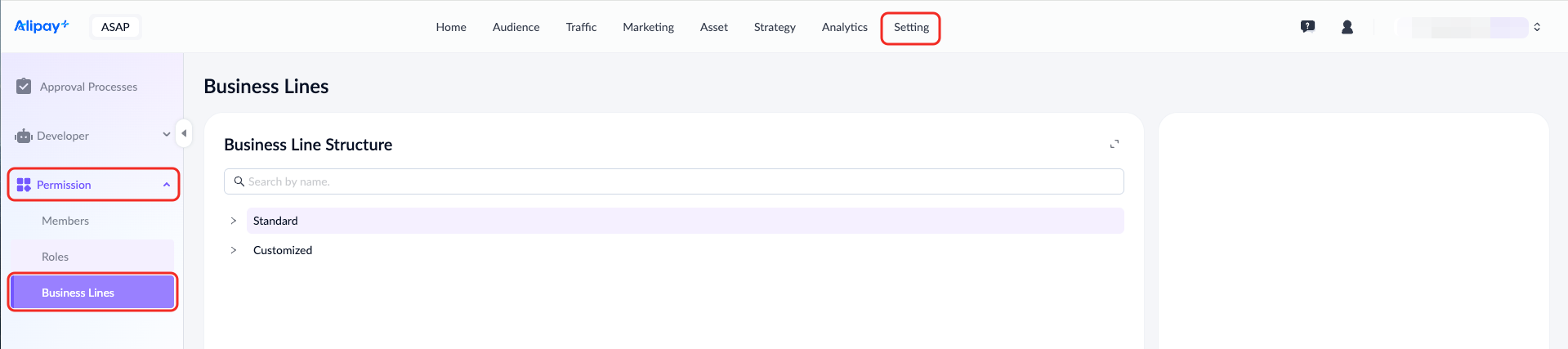Viewport: 1568px width, 349px height.
Task: Click the Developer robot icon
Action: [x=24, y=136]
